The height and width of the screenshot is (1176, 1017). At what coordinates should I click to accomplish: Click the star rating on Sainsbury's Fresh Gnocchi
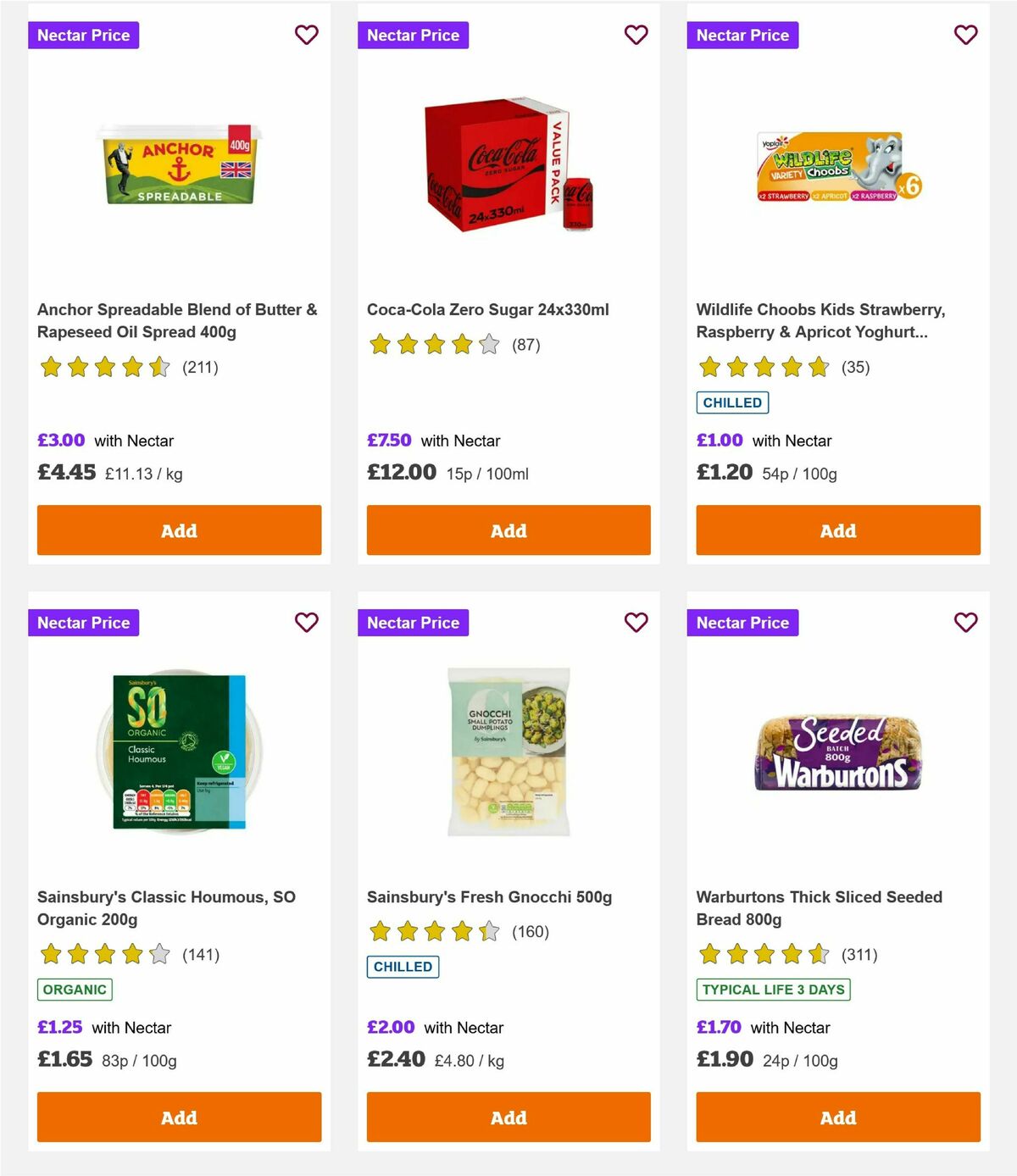pos(432,931)
